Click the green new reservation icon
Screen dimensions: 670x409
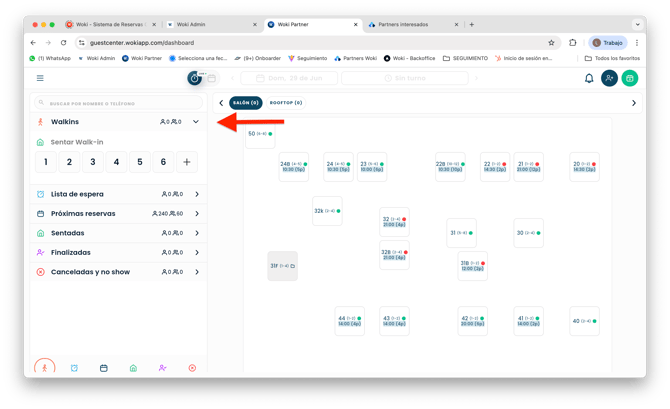point(630,78)
